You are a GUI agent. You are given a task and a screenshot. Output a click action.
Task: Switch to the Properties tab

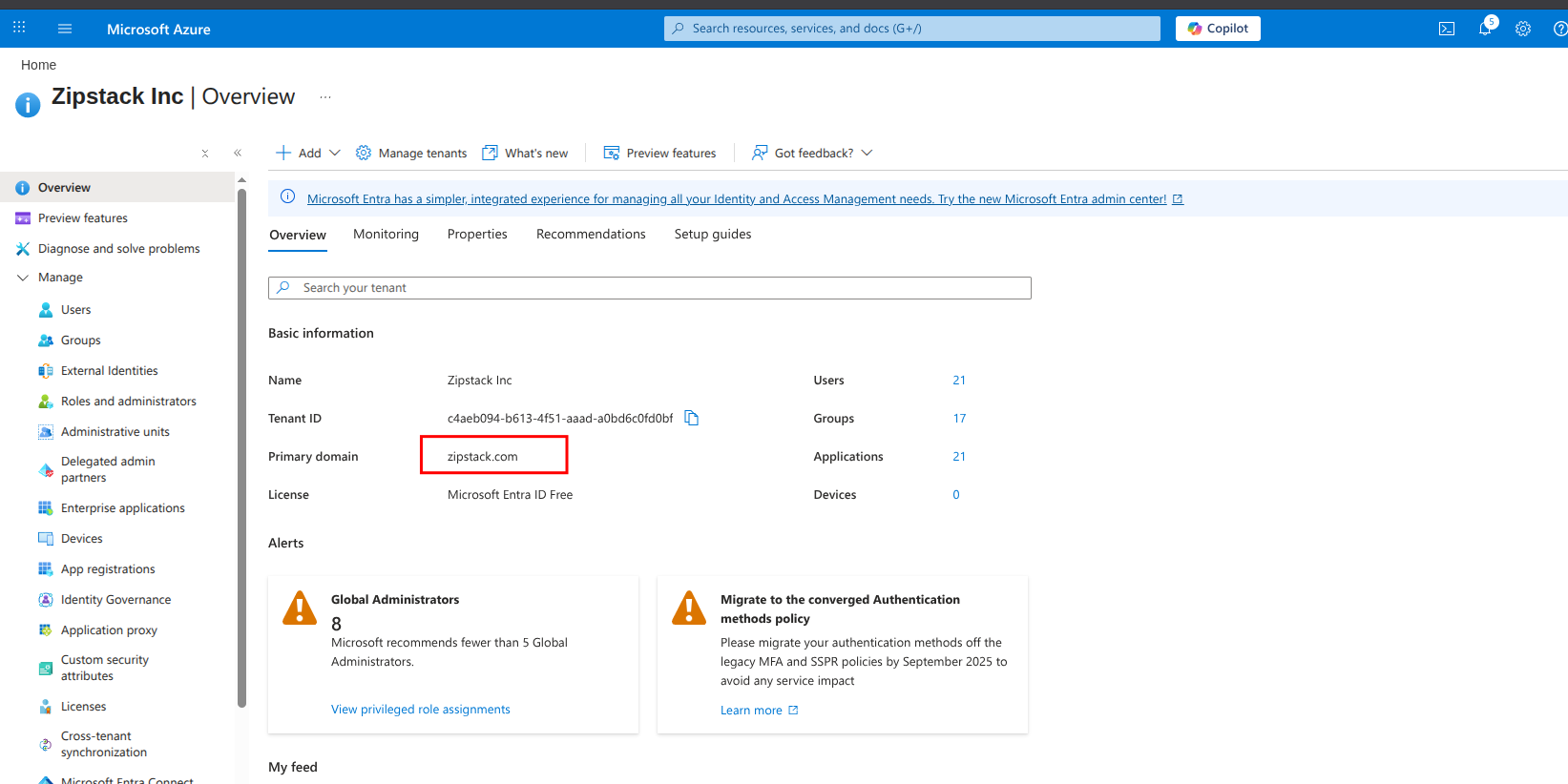point(477,235)
